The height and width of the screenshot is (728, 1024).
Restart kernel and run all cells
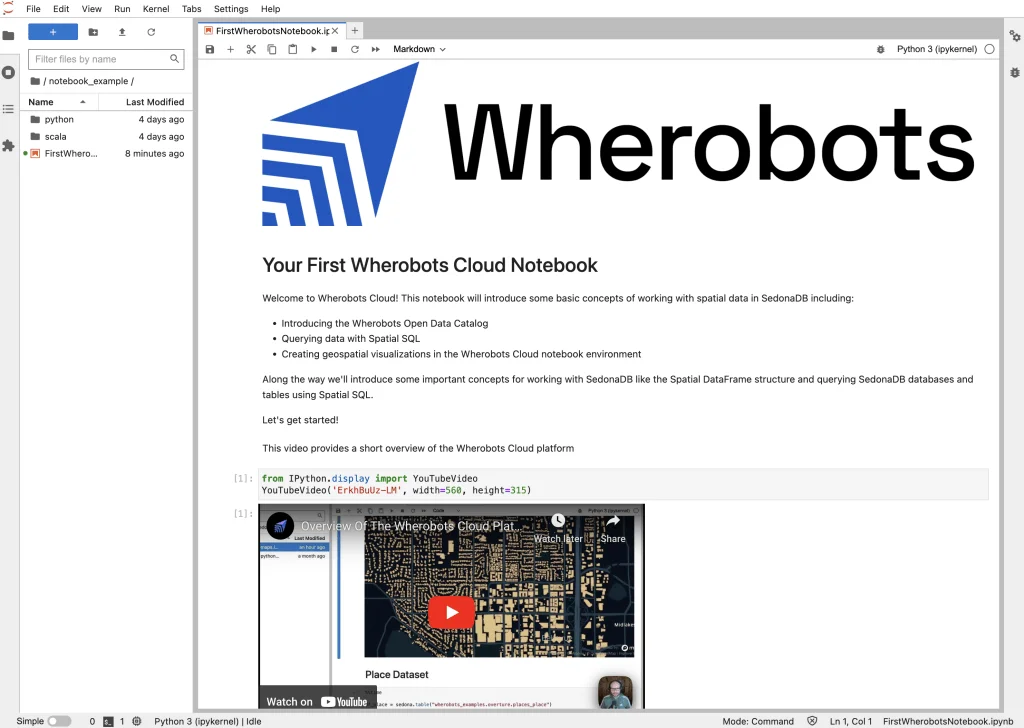[376, 49]
